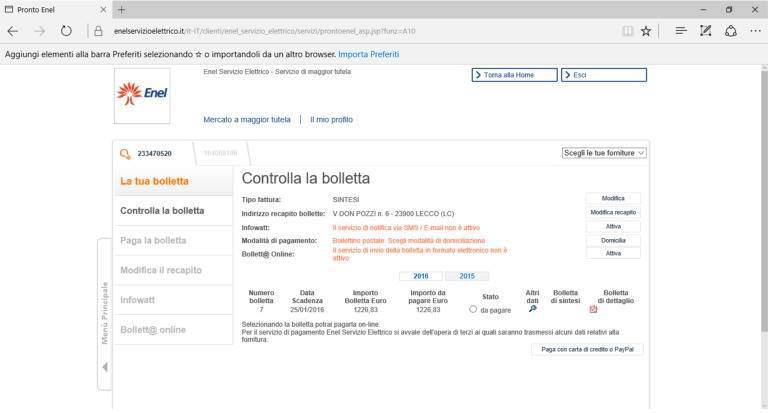
Task: Select the 2016 bills tab
Action: (x=420, y=276)
